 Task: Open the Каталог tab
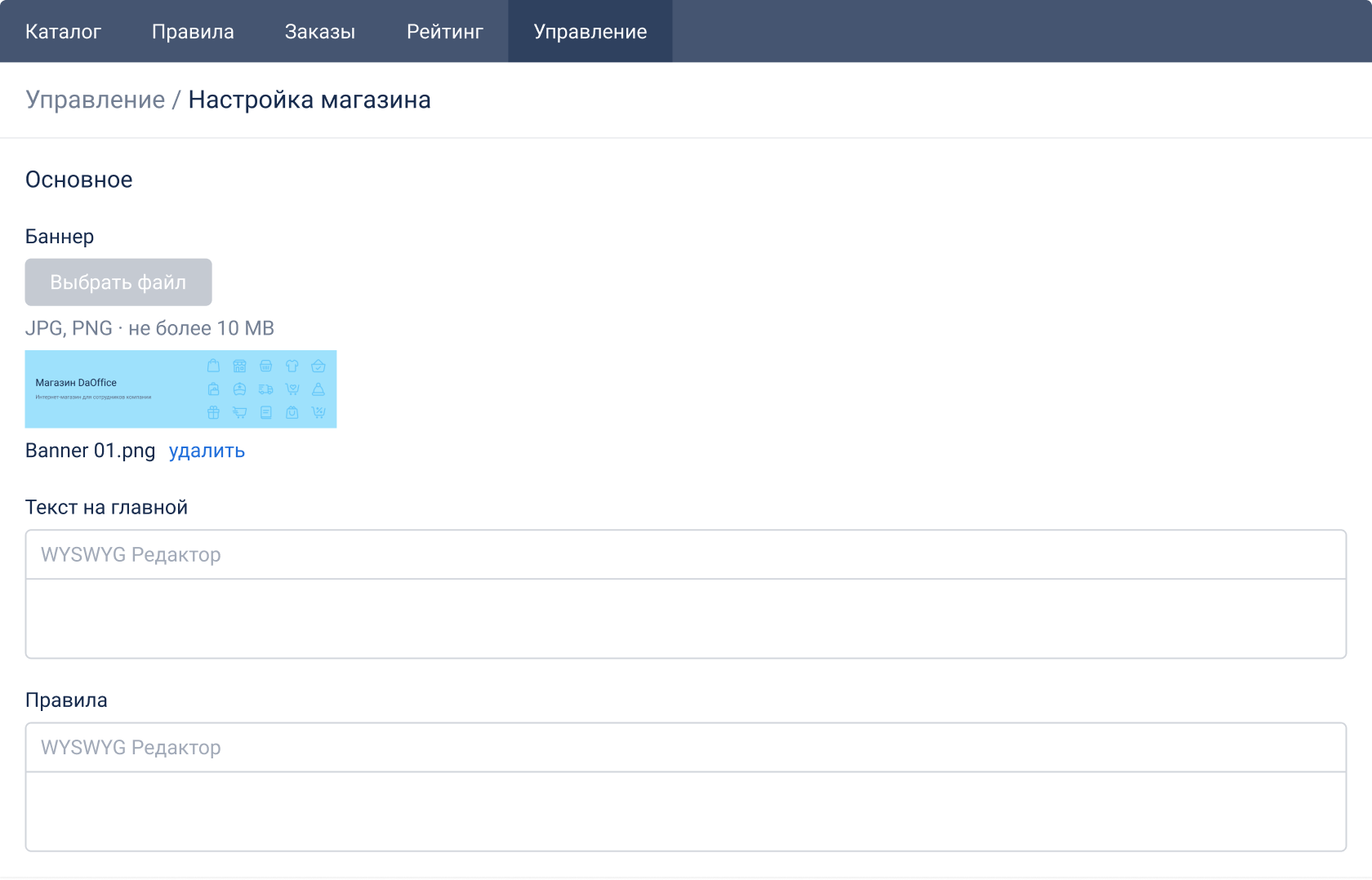[x=63, y=31]
